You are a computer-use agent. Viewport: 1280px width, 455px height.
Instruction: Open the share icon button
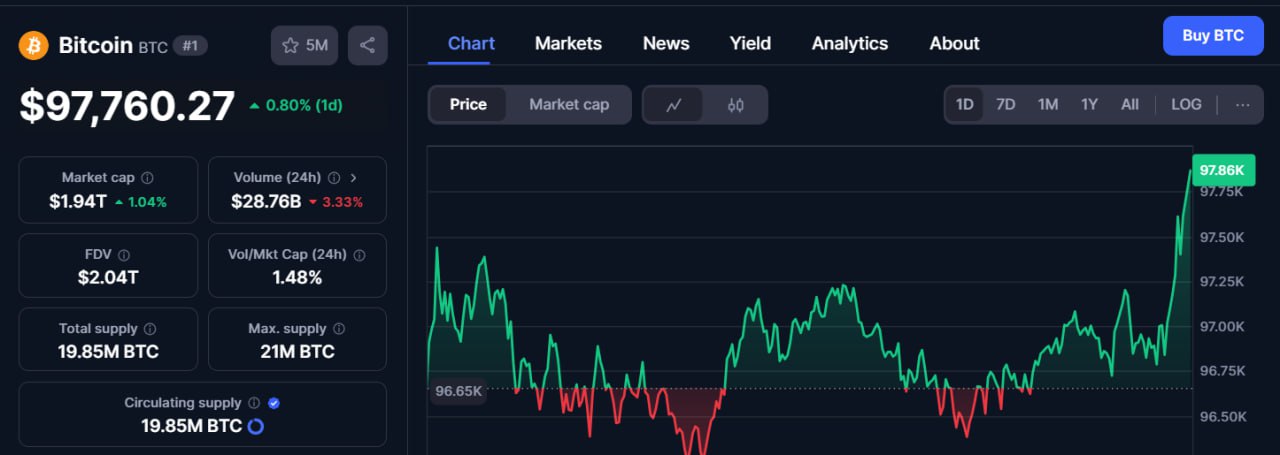click(367, 45)
